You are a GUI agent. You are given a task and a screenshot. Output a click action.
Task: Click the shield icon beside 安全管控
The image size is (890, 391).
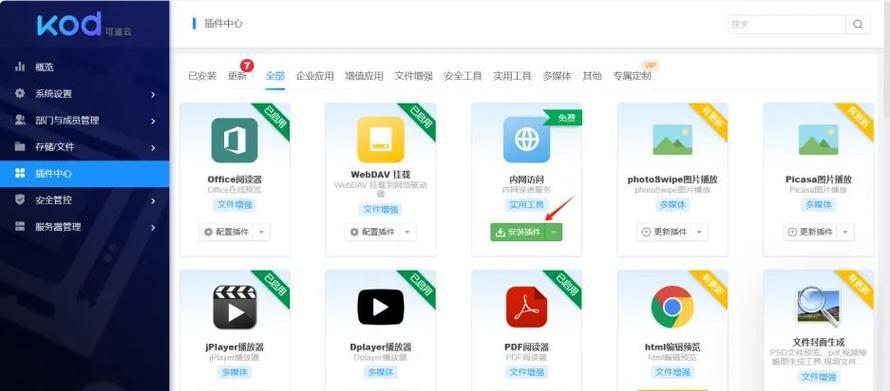pos(20,200)
